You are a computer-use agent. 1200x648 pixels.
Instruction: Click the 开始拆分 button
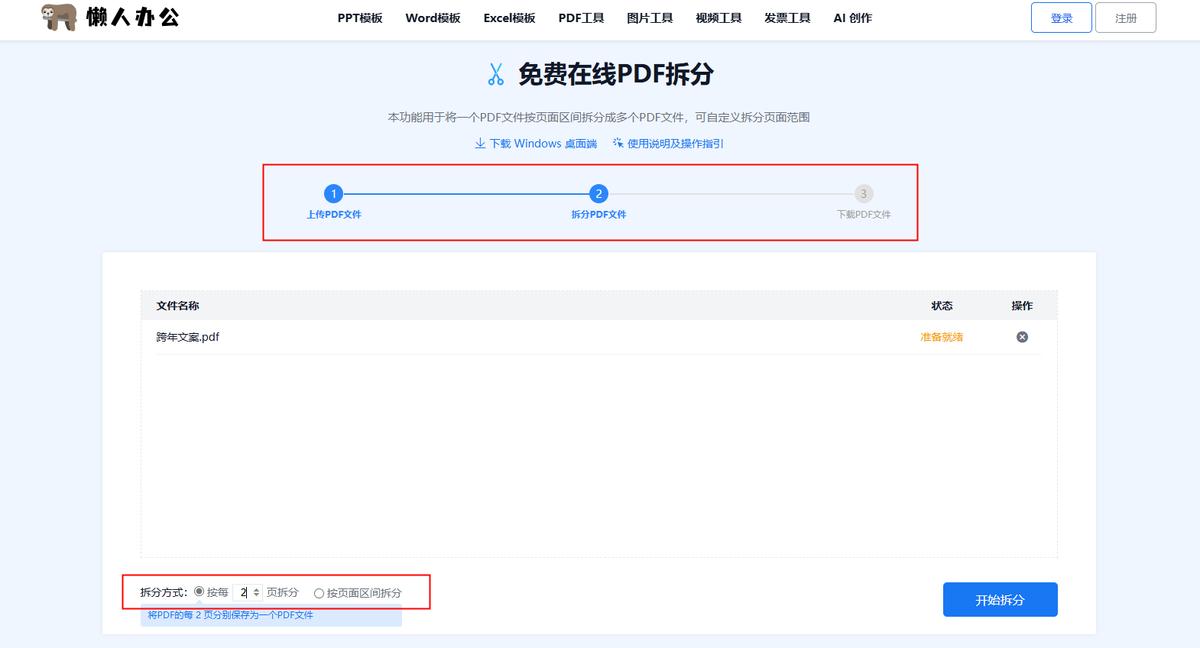pos(1000,599)
